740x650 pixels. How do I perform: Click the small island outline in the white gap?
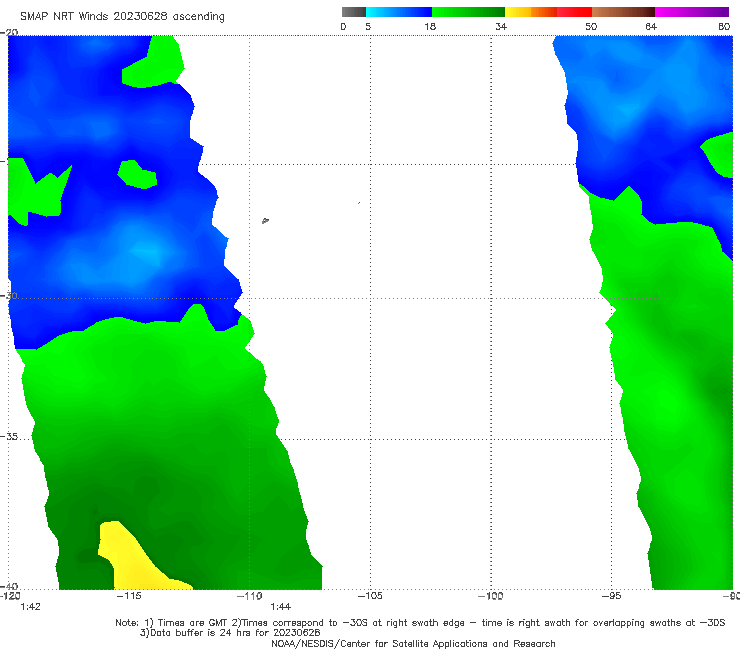265,220
